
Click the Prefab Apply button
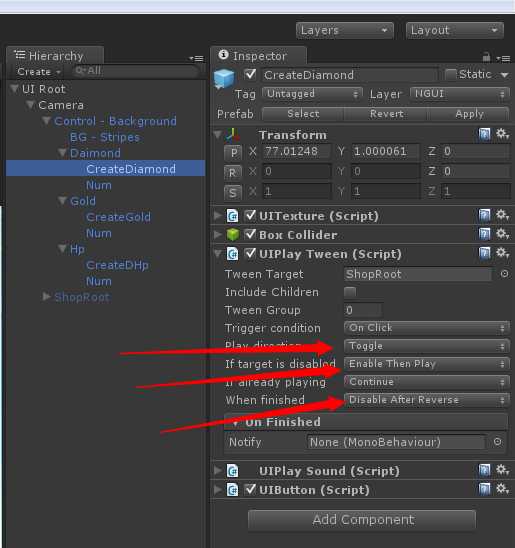[469, 114]
